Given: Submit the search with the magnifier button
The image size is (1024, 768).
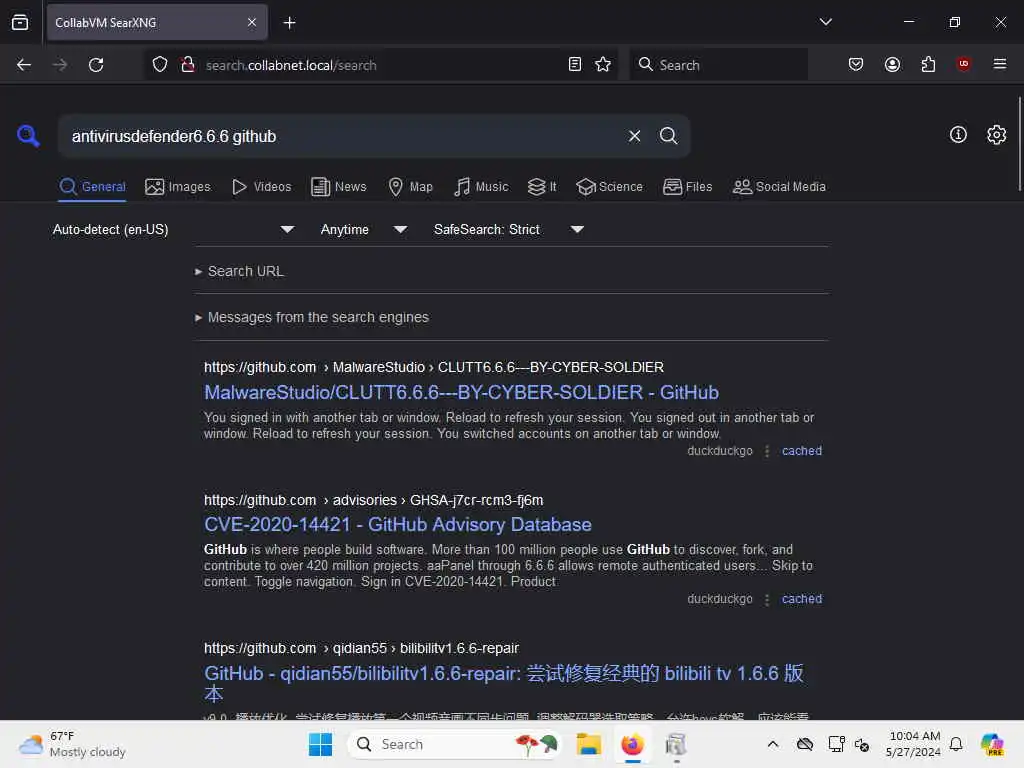Looking at the screenshot, I should tap(668, 136).
